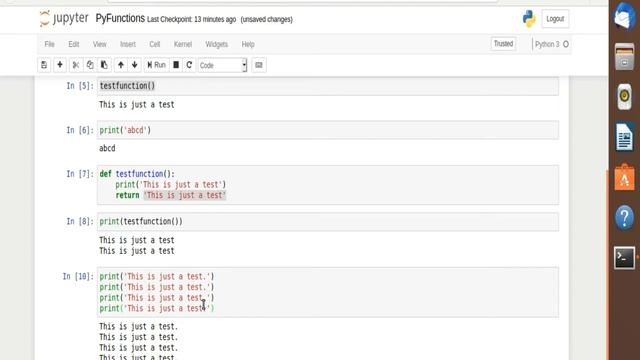The width and height of the screenshot is (640, 360).
Task: Open the Help menu
Action: pos(248,44)
